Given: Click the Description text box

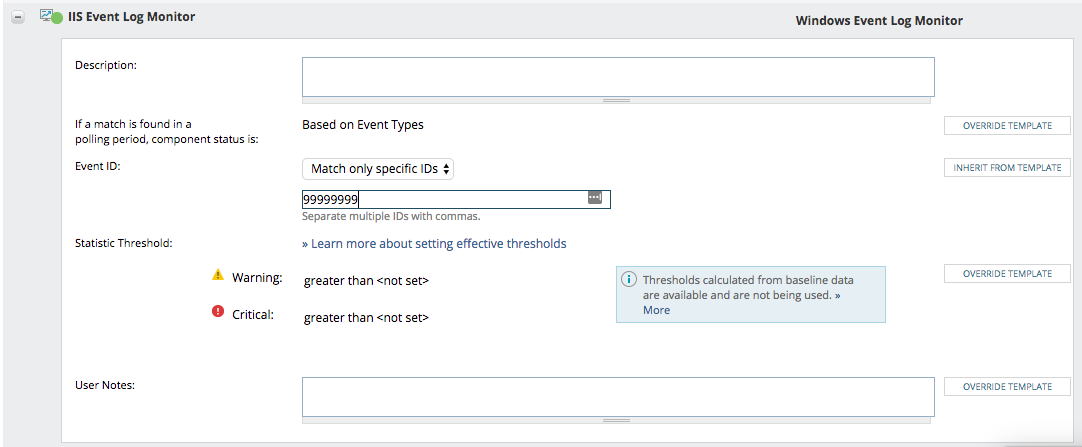Looking at the screenshot, I should pyautogui.click(x=618, y=77).
